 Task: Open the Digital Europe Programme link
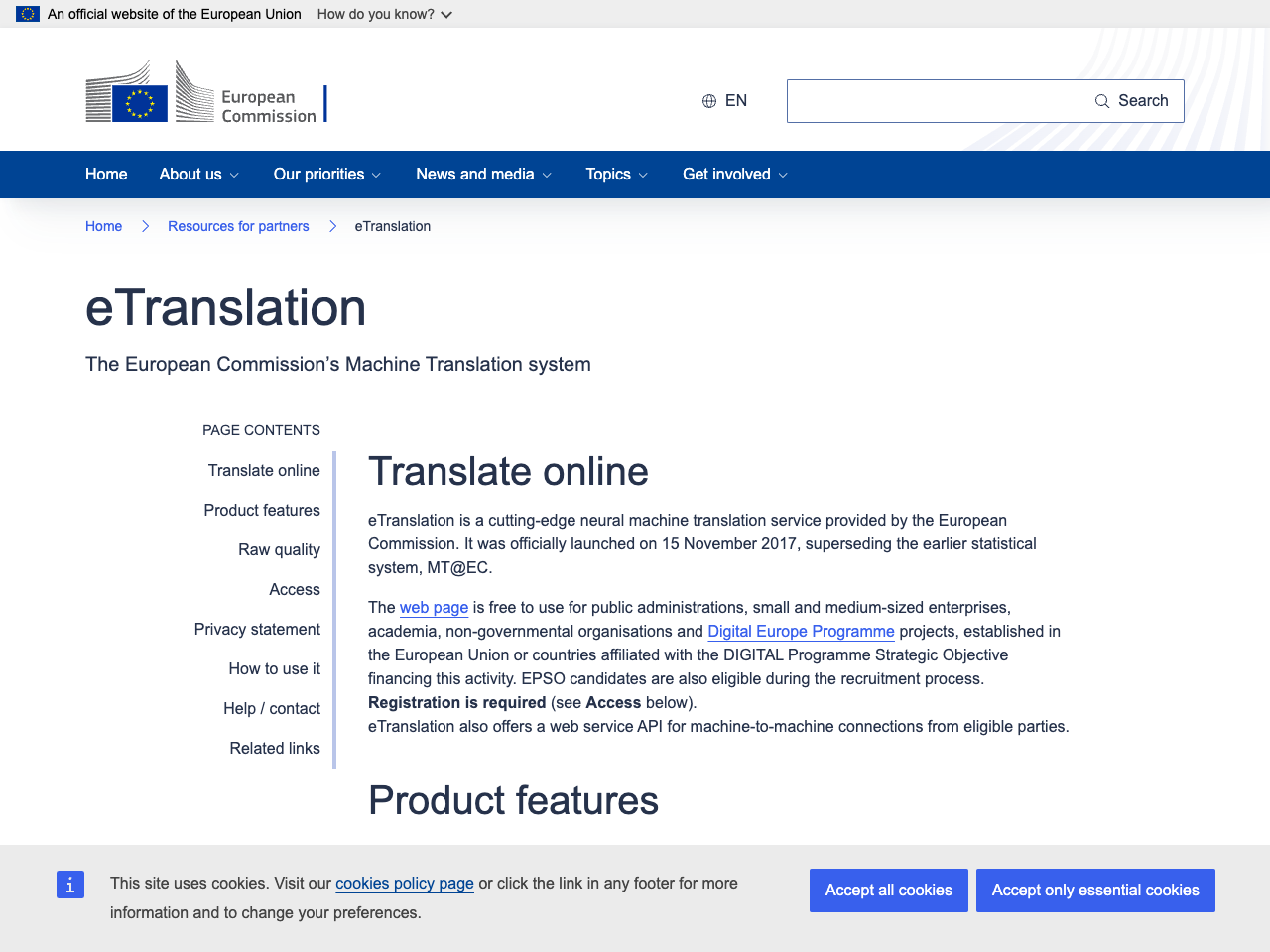[x=801, y=631]
